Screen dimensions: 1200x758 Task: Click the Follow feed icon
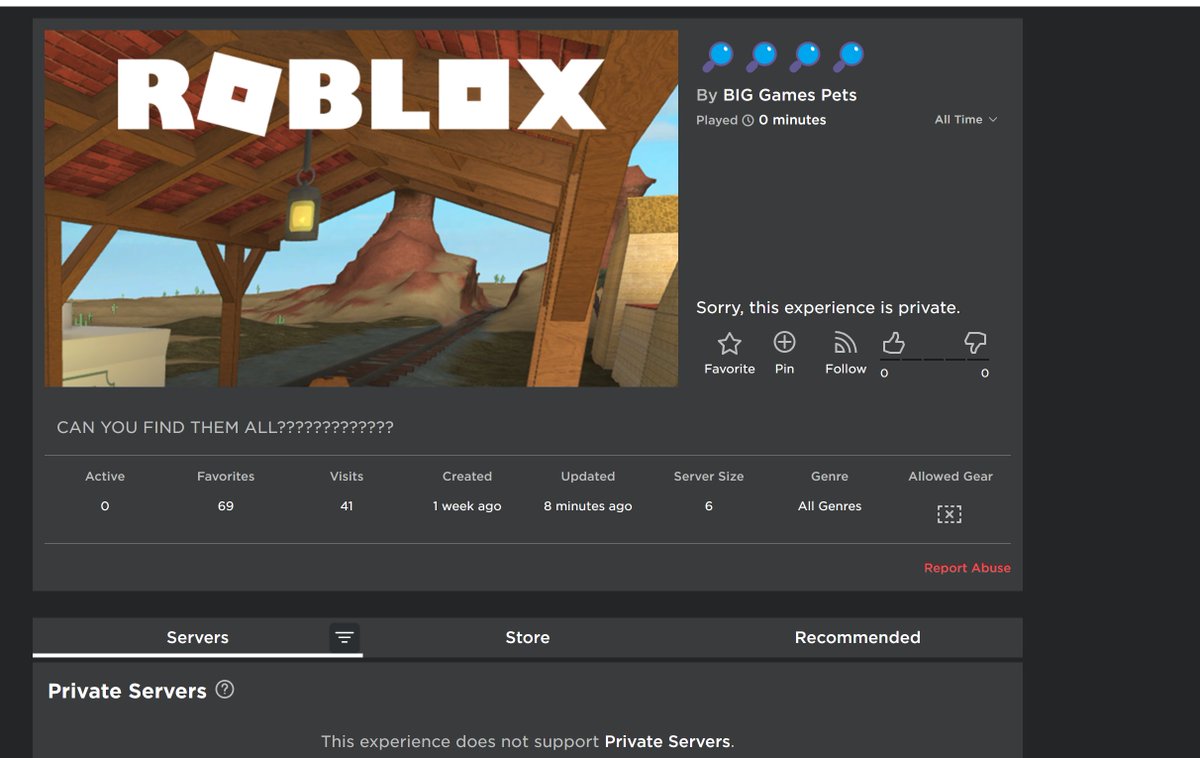(x=845, y=343)
